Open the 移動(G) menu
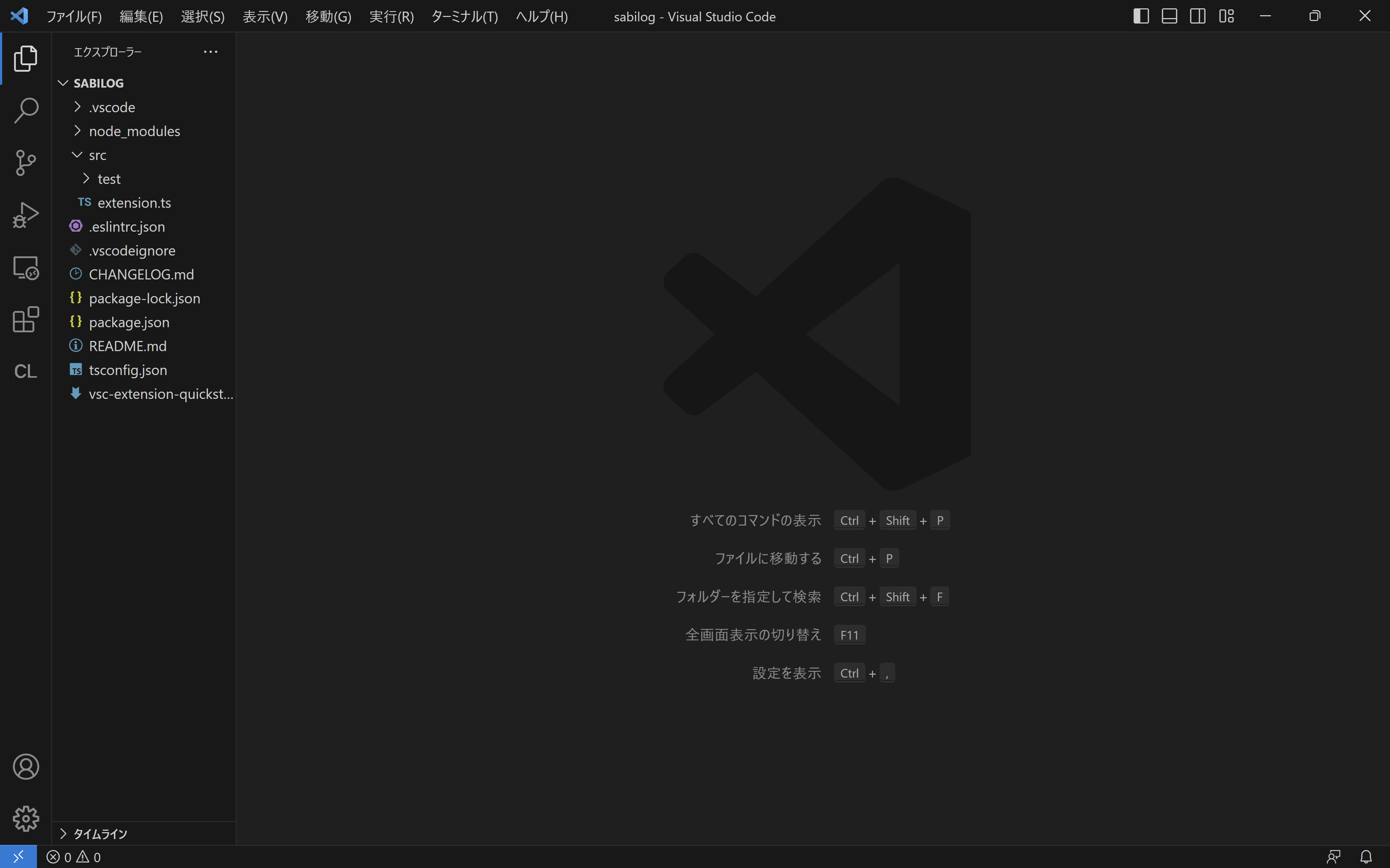Image resolution: width=1390 pixels, height=868 pixels. click(x=328, y=17)
